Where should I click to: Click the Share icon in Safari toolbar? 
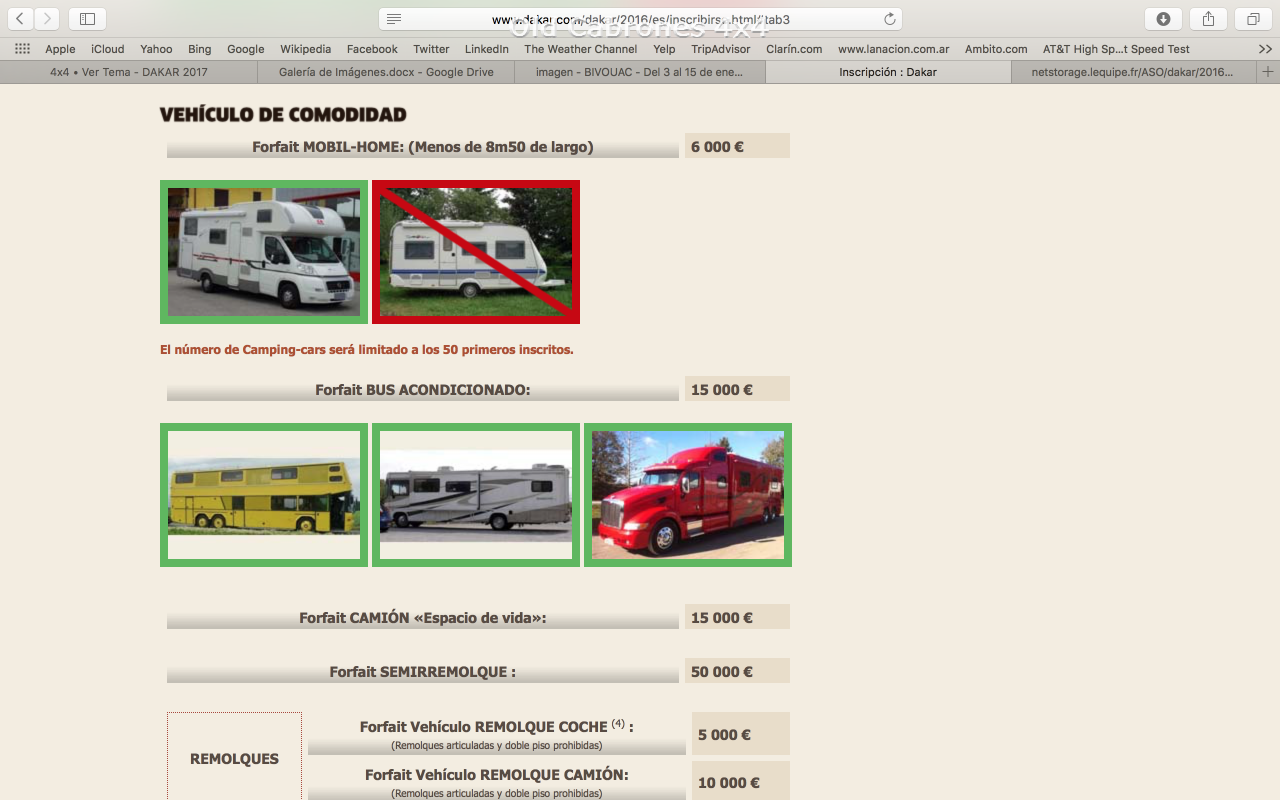(1208, 19)
